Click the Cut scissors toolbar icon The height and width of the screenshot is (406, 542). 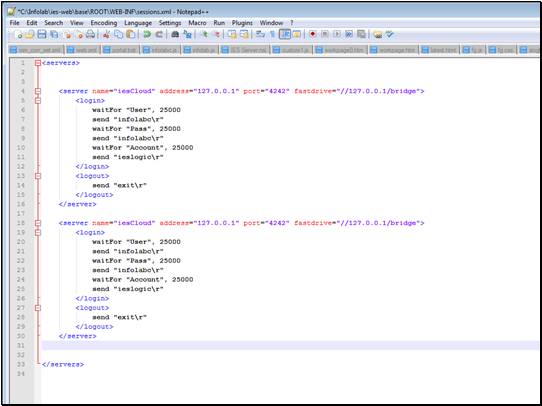point(106,34)
